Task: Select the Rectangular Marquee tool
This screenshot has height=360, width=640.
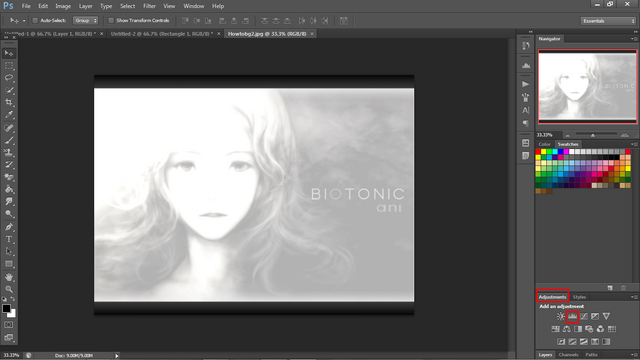Action: [9, 66]
